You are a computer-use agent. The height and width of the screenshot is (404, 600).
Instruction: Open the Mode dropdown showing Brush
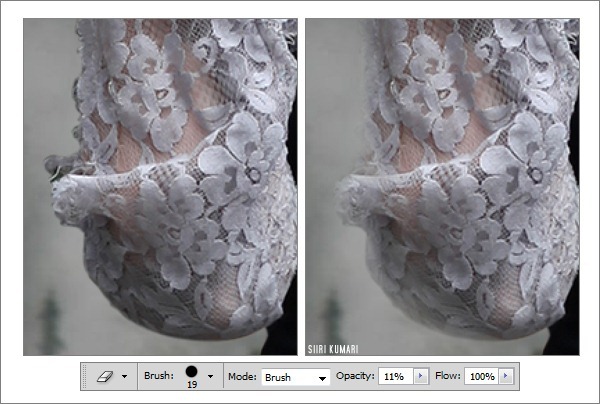click(288, 377)
